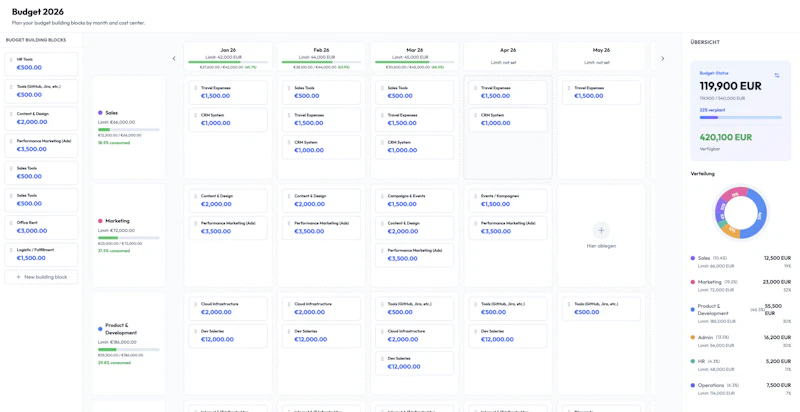
Task: Click the Sales 18.9% consumed label
Action: [114, 143]
